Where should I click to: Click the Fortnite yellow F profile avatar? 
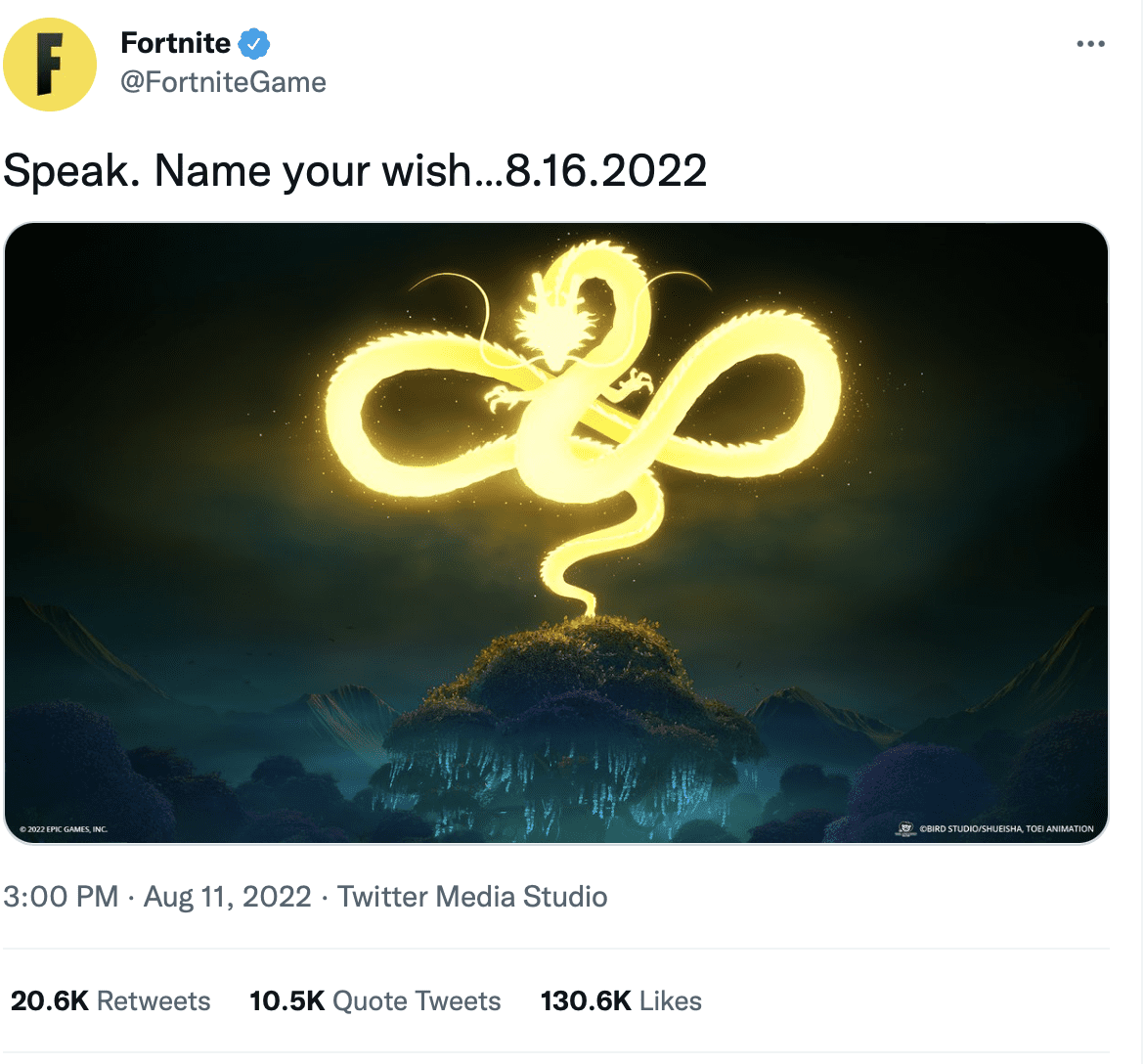[x=50, y=65]
